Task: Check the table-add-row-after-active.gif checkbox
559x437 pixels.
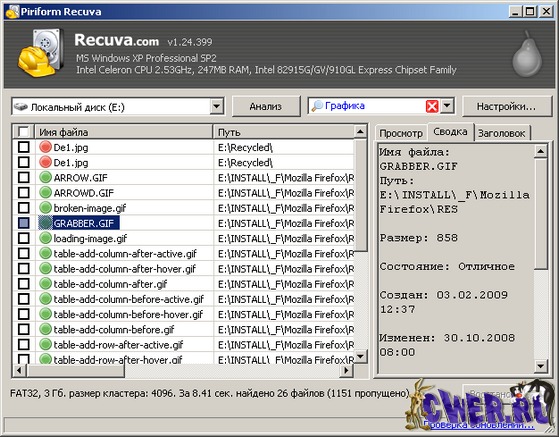Action: coord(24,344)
